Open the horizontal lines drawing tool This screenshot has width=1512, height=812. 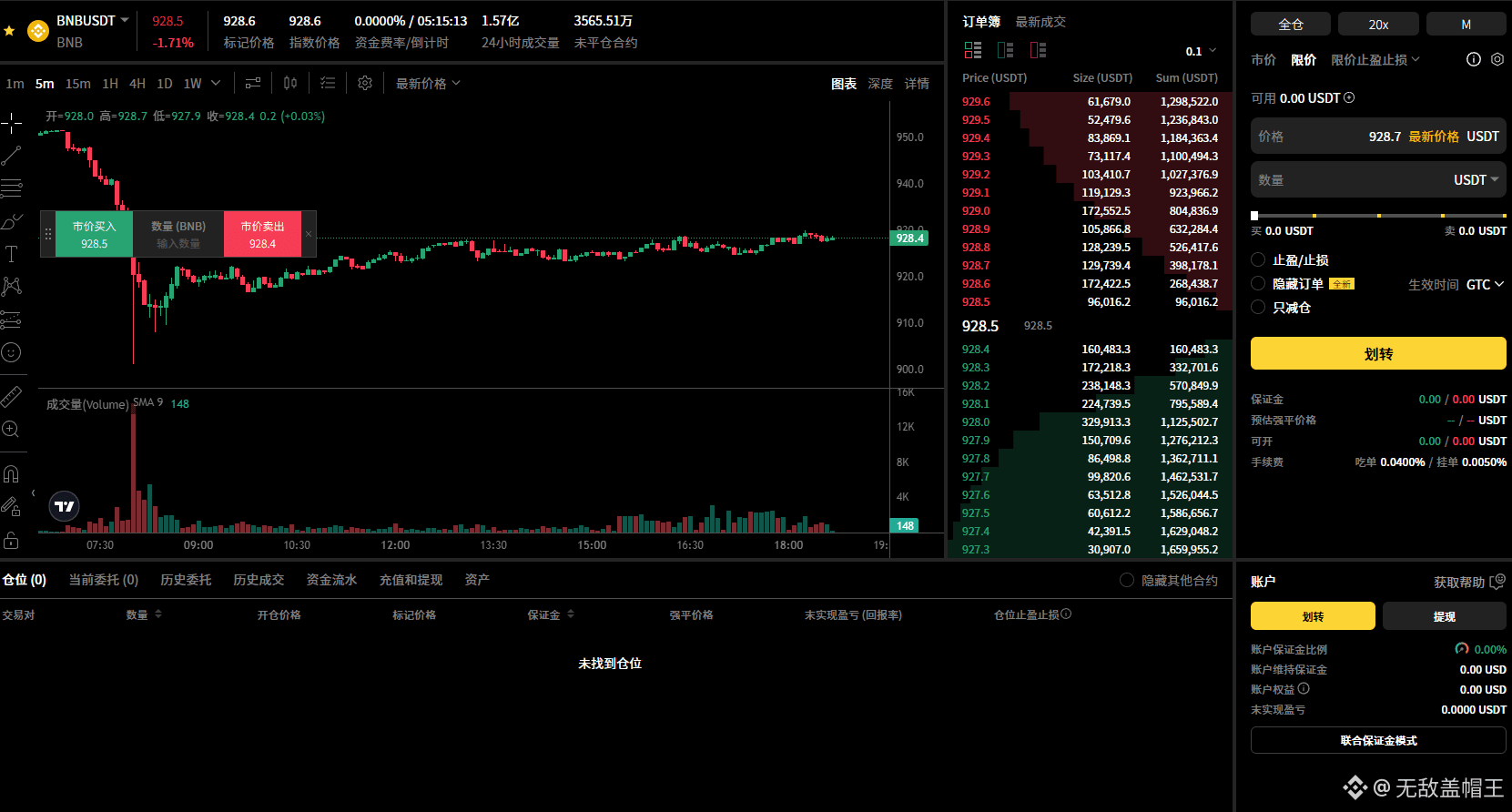click(11, 188)
